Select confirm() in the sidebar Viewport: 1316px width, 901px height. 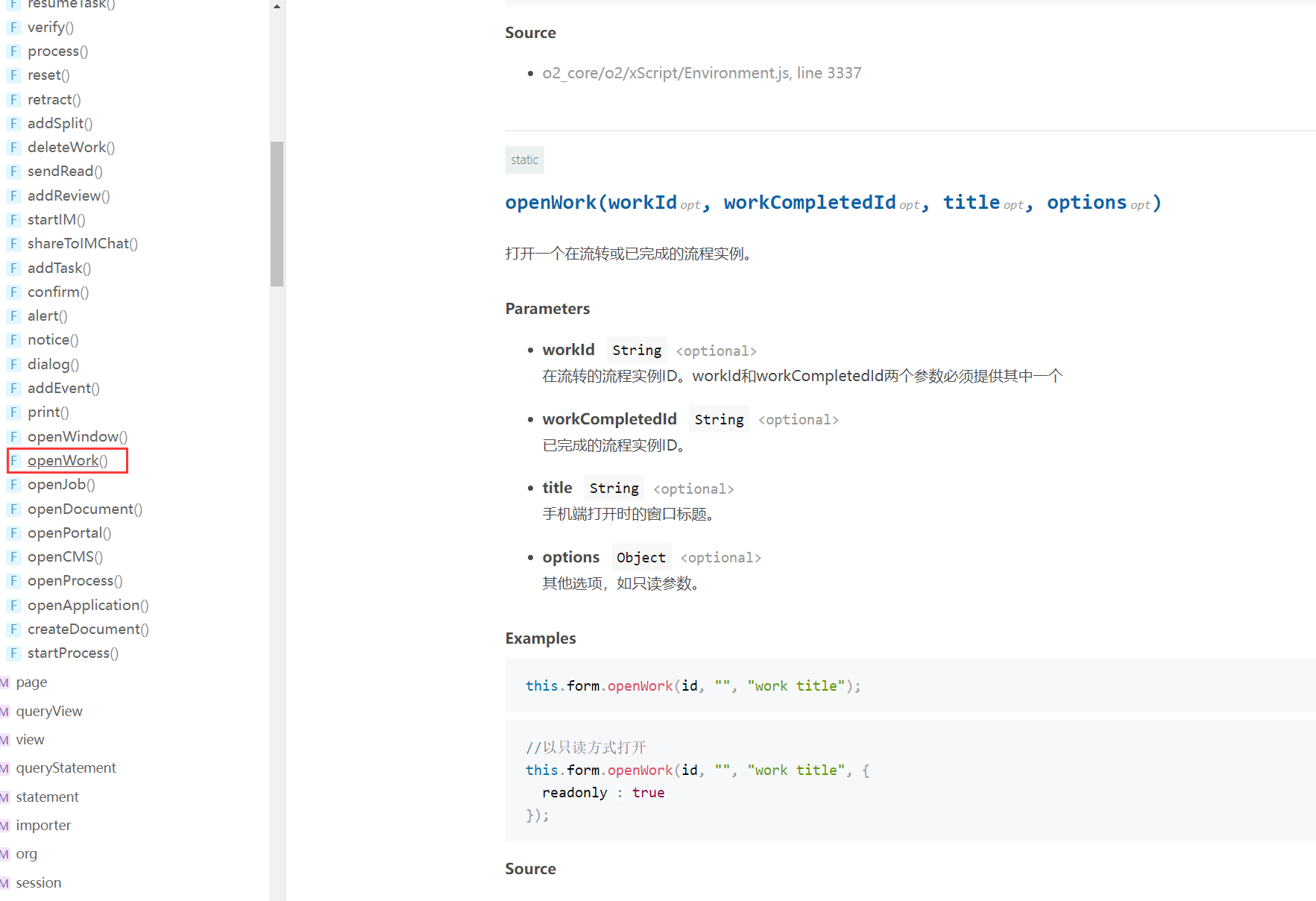[x=58, y=292]
